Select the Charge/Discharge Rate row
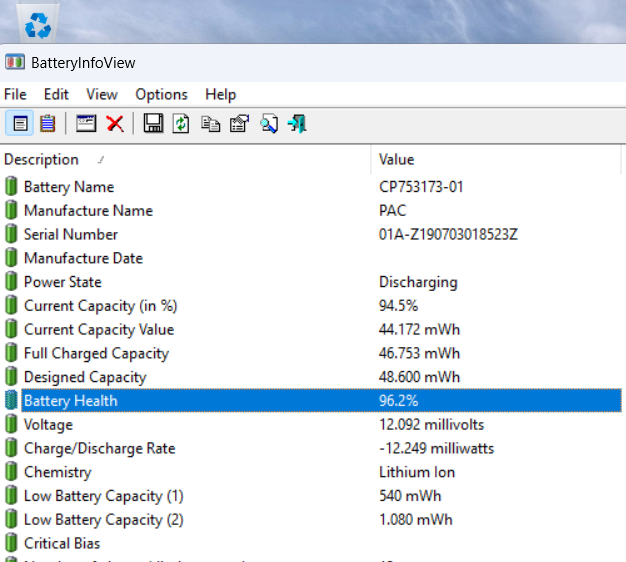This screenshot has width=626, height=562. point(313,448)
